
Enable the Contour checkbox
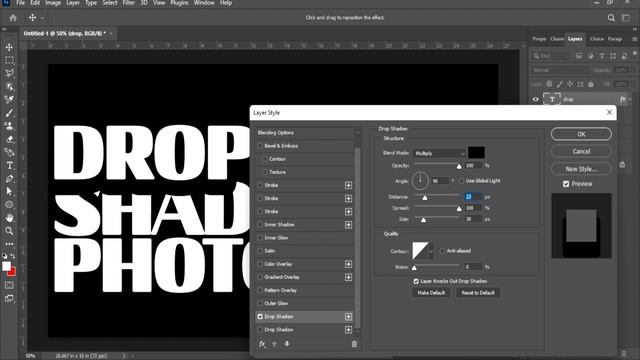(x=265, y=159)
